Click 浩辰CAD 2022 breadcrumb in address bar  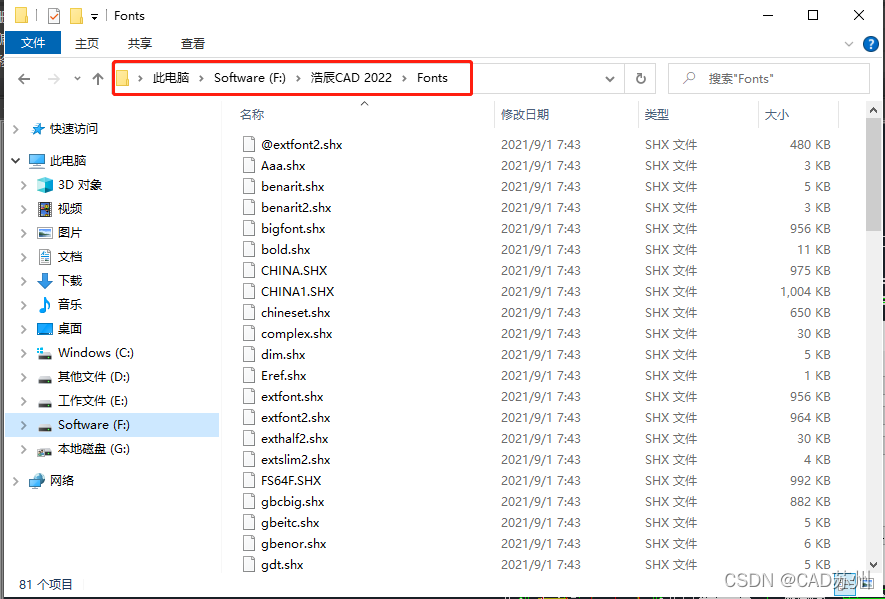coord(351,78)
